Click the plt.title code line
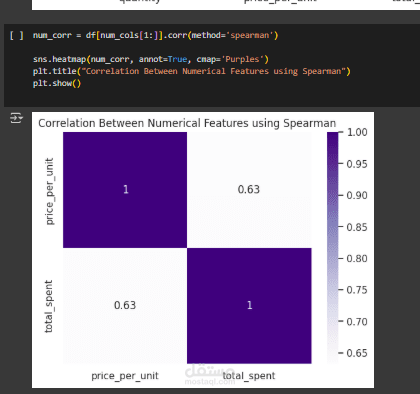The image size is (420, 394). click(x=192, y=71)
